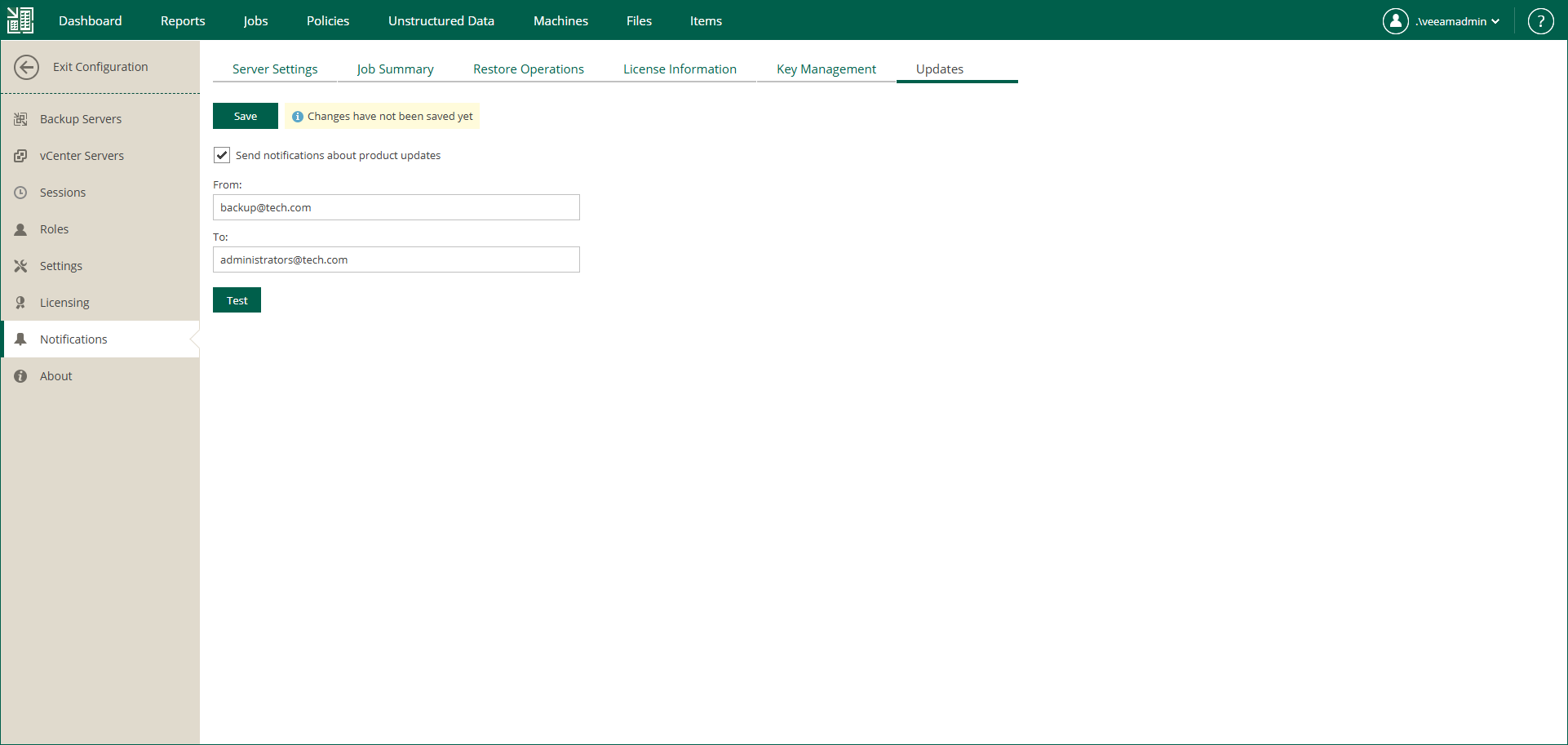Viewport: 1568px width, 745px height.
Task: Switch to the Key Management tab
Action: click(826, 69)
